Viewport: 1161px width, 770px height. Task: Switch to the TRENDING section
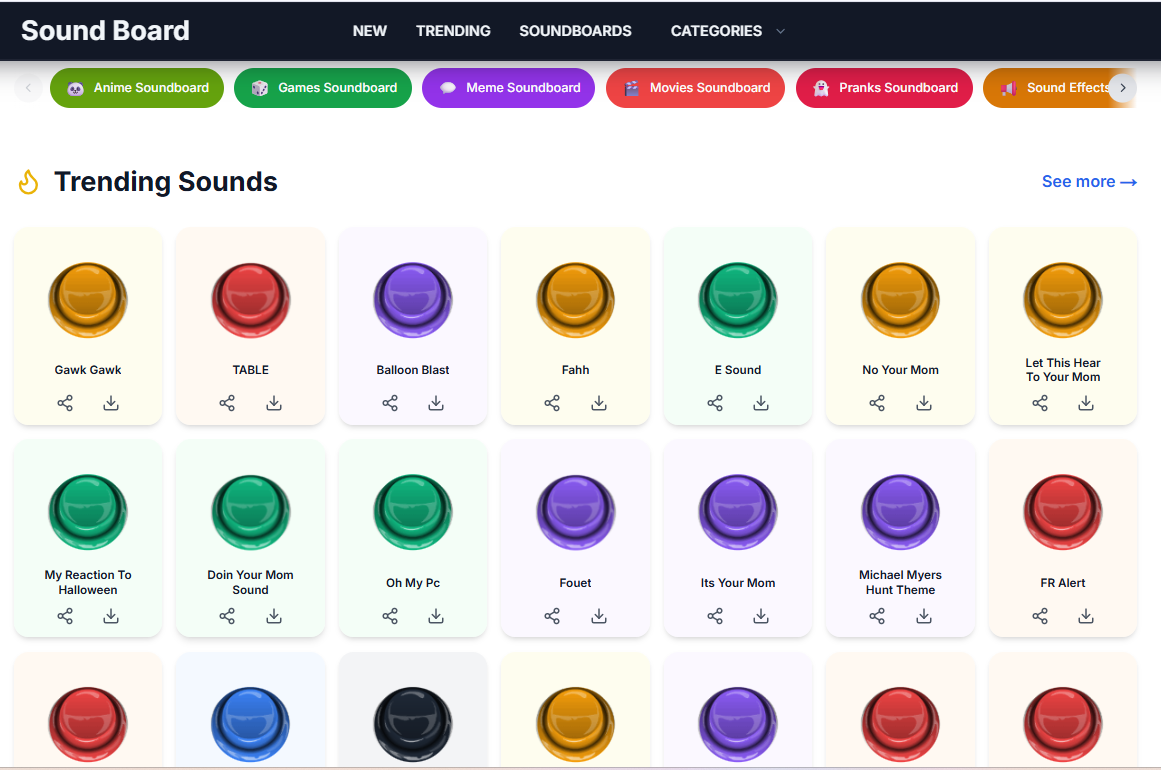(453, 31)
